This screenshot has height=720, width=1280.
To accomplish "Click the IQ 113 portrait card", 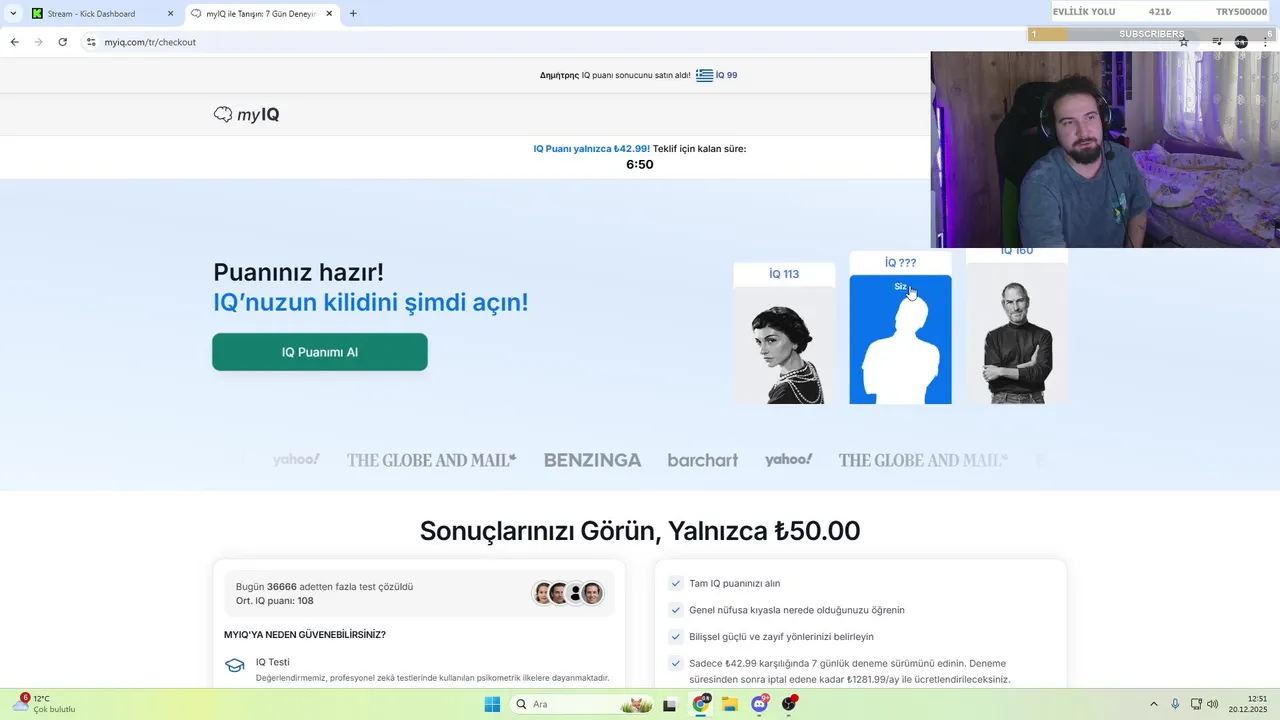I will (x=784, y=334).
